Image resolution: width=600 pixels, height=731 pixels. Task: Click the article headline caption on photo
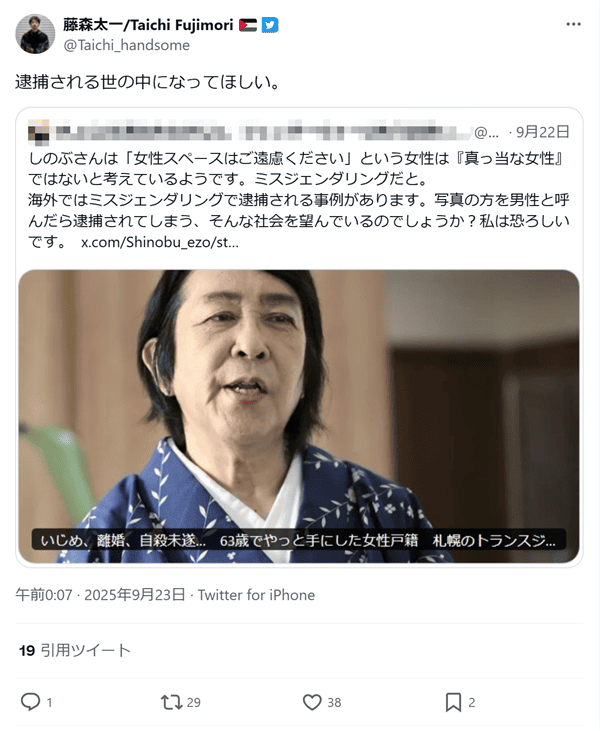click(298, 540)
